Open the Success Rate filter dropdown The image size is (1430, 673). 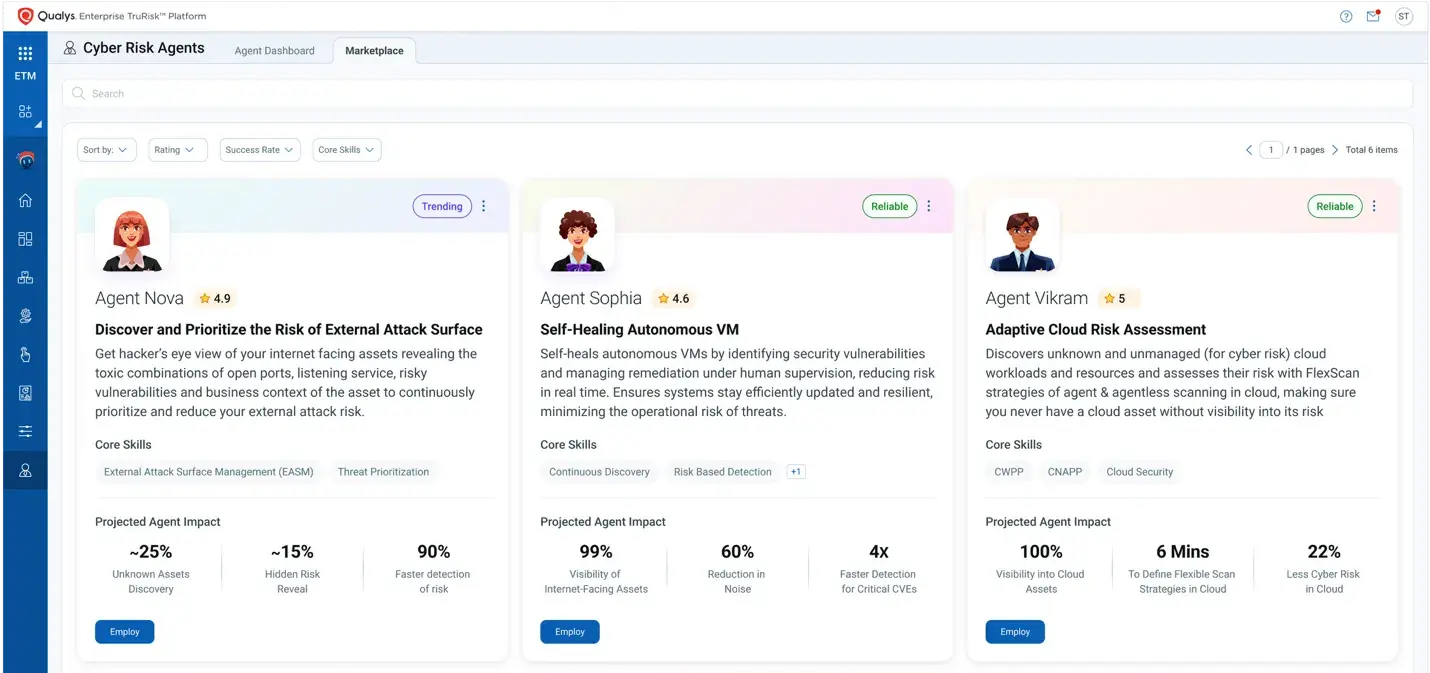[259, 150]
